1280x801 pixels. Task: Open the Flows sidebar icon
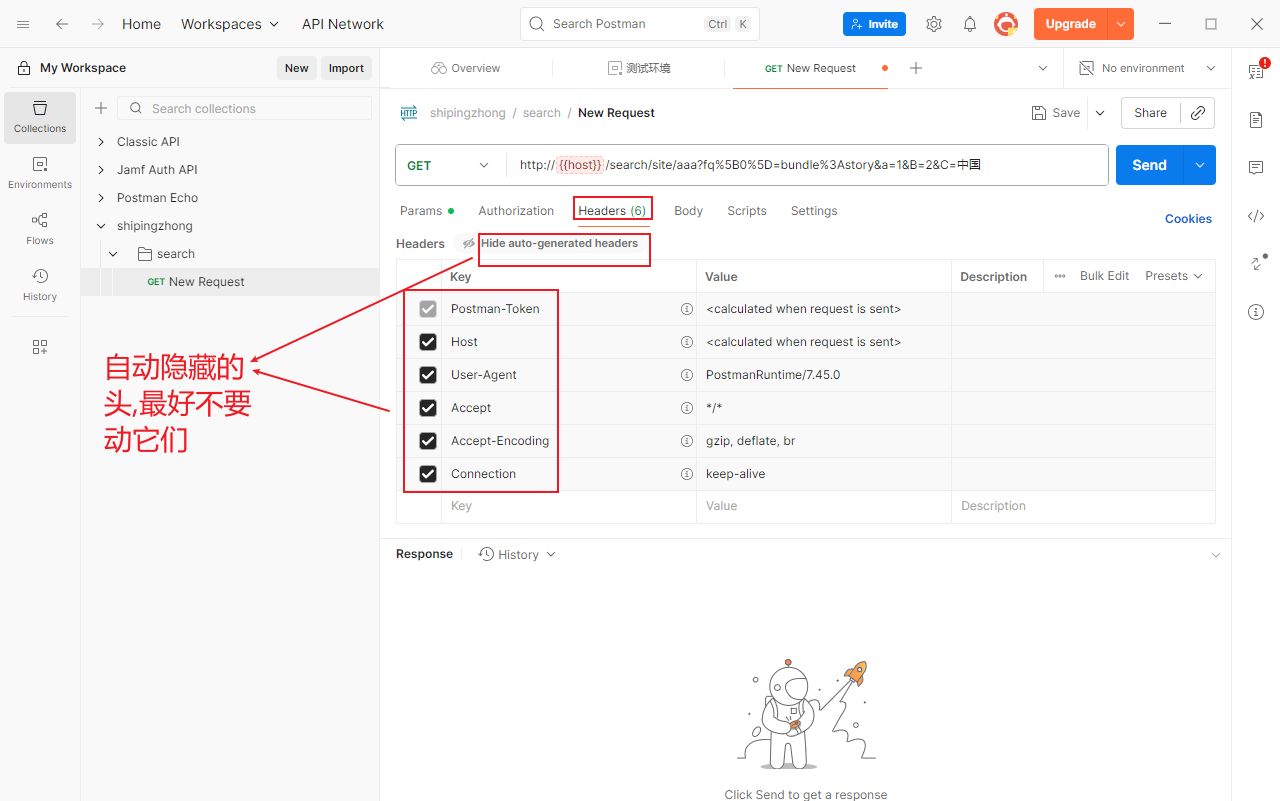40,229
